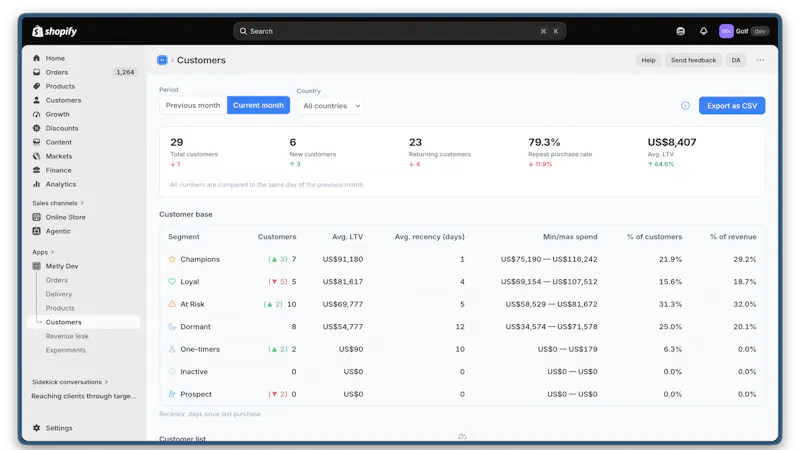Open the Settings gear icon

[x=36, y=428]
